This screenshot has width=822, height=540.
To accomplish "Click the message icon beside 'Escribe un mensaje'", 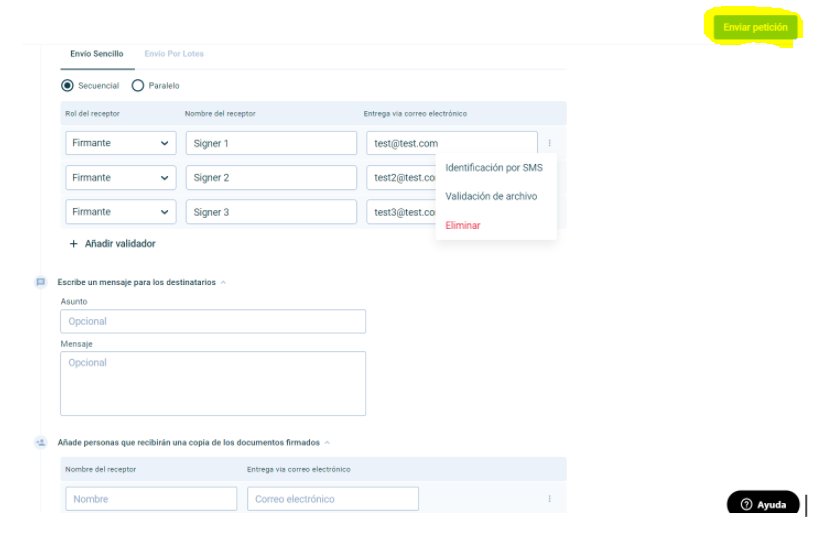I will [x=41, y=282].
